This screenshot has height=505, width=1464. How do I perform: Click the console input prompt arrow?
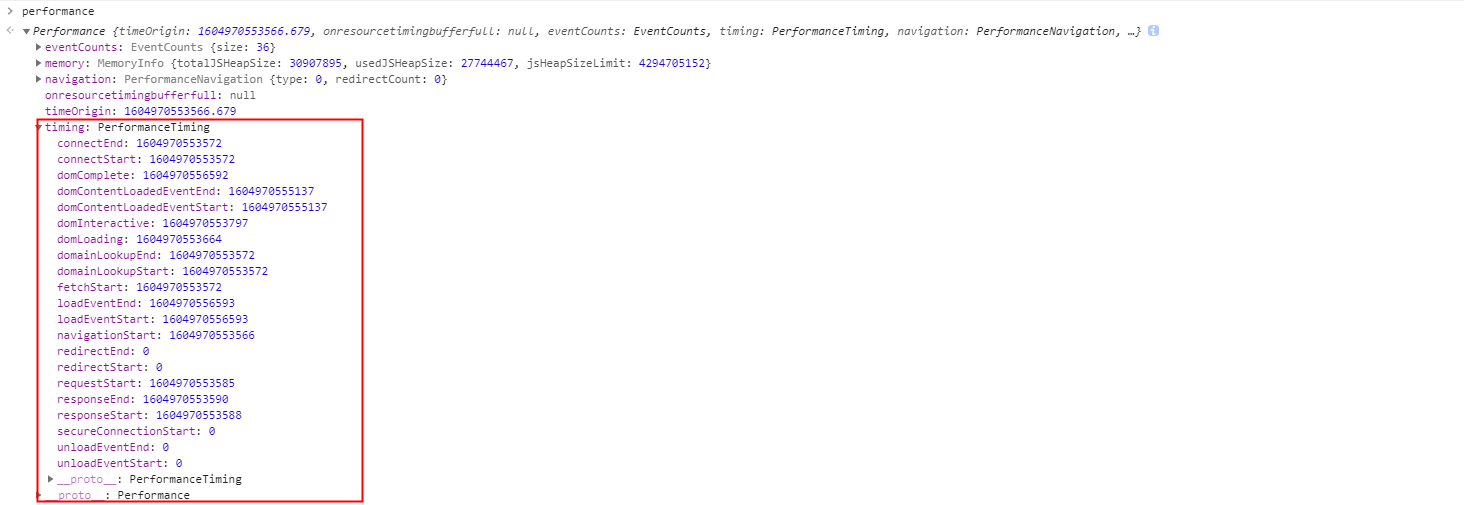[x=9, y=11]
